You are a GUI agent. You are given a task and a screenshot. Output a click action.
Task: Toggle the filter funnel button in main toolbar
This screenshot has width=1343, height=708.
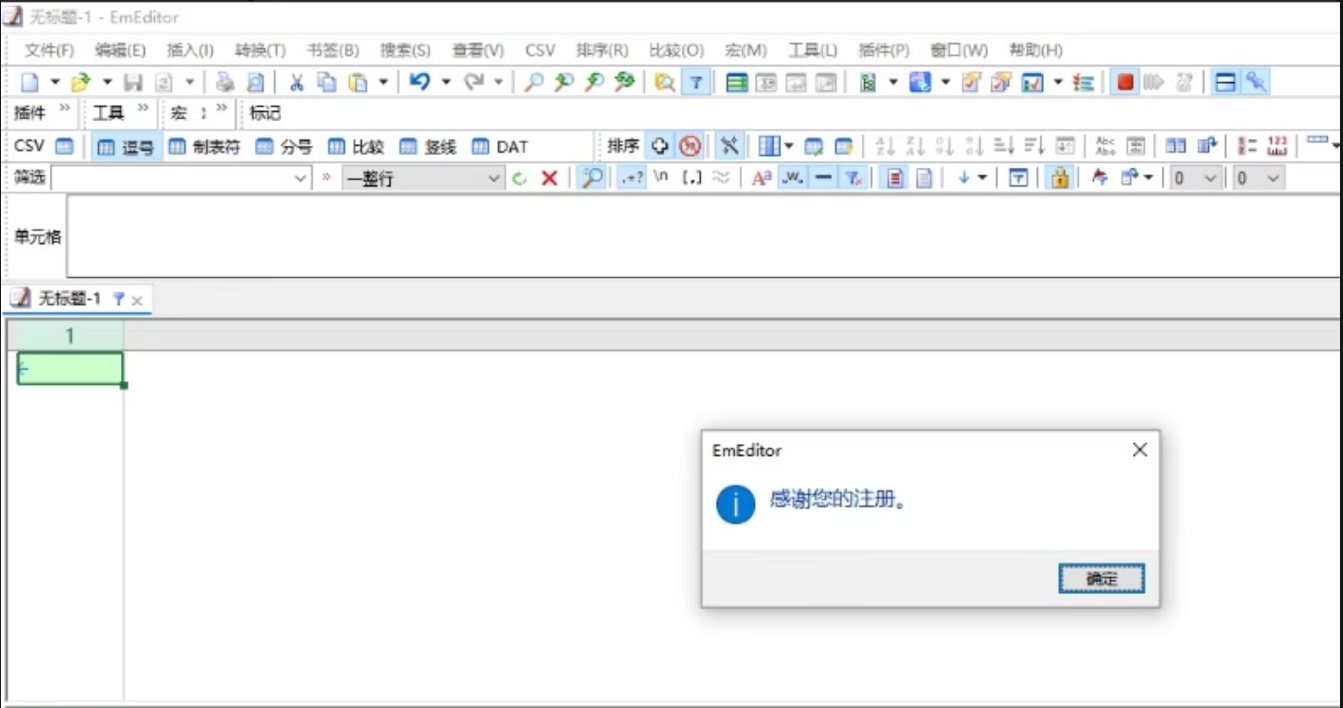coord(696,82)
